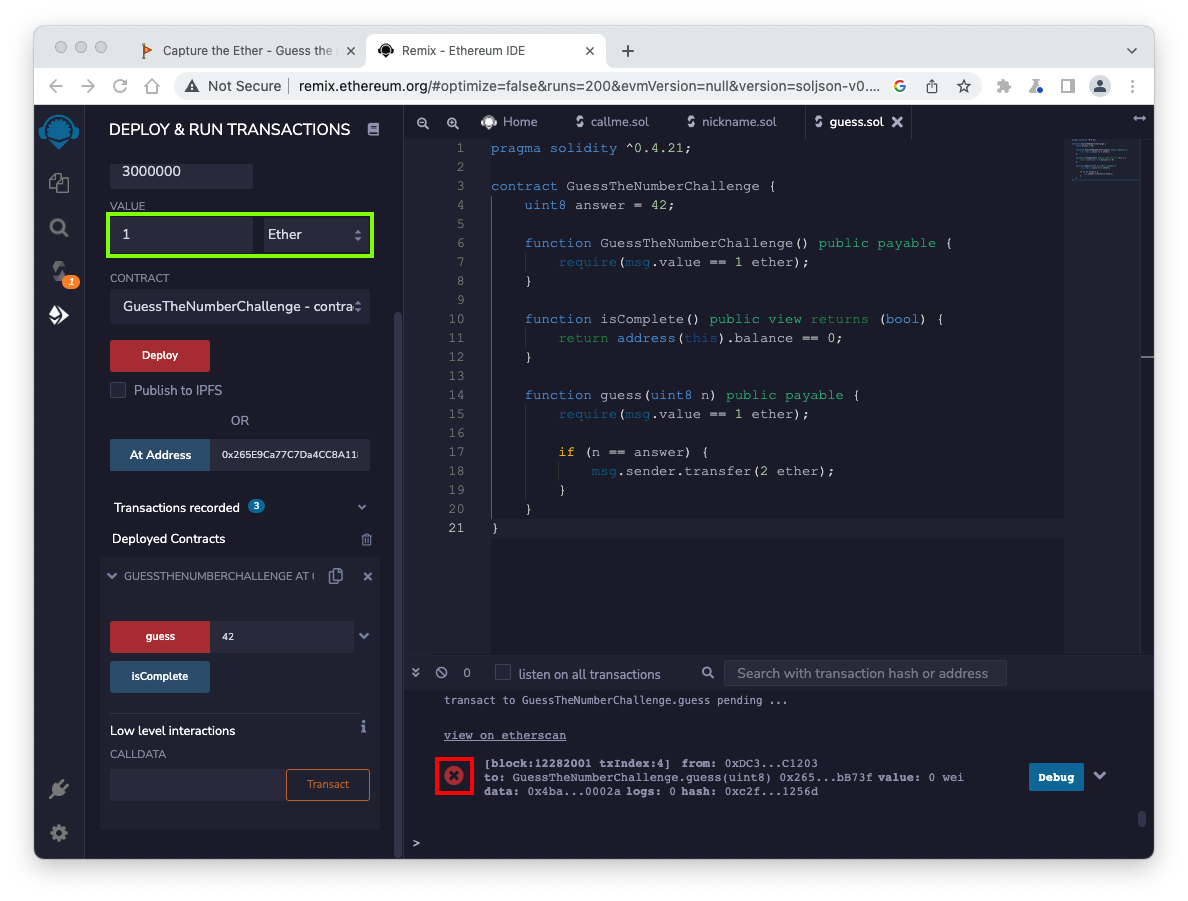The image size is (1188, 901).
Task: Open the Search in files sidebar icon
Action: [59, 228]
